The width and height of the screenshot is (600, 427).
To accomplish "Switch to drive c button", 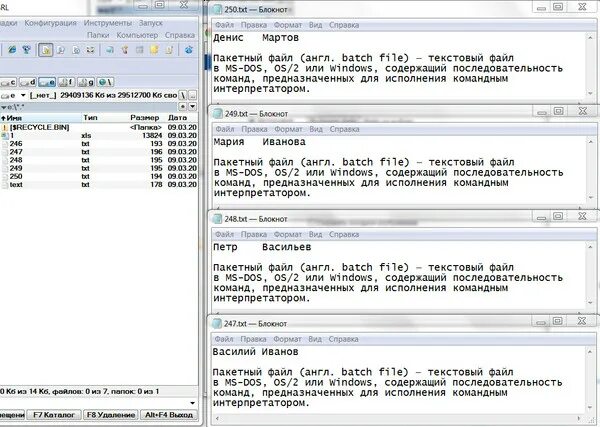I will click(x=8, y=82).
